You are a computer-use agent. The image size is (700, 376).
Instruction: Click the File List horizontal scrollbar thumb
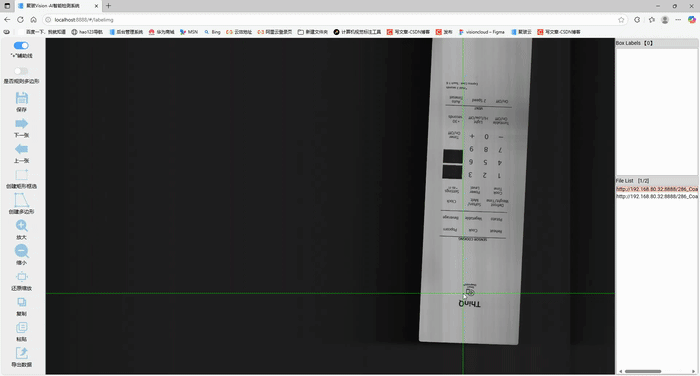point(643,371)
